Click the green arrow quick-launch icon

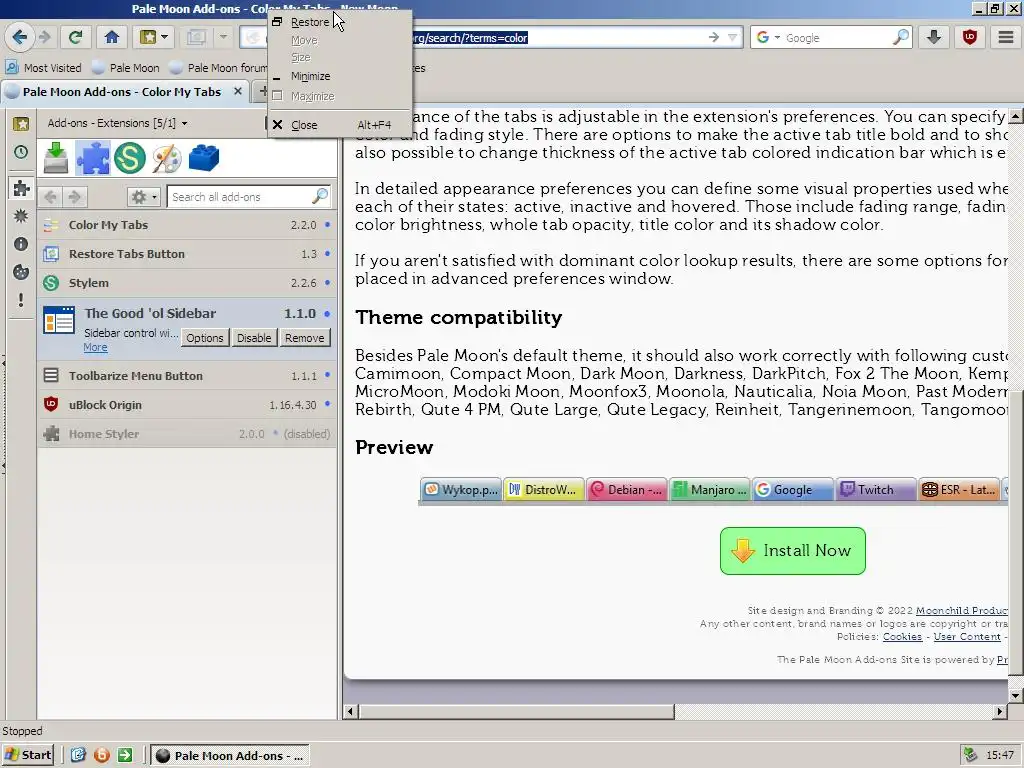point(125,755)
